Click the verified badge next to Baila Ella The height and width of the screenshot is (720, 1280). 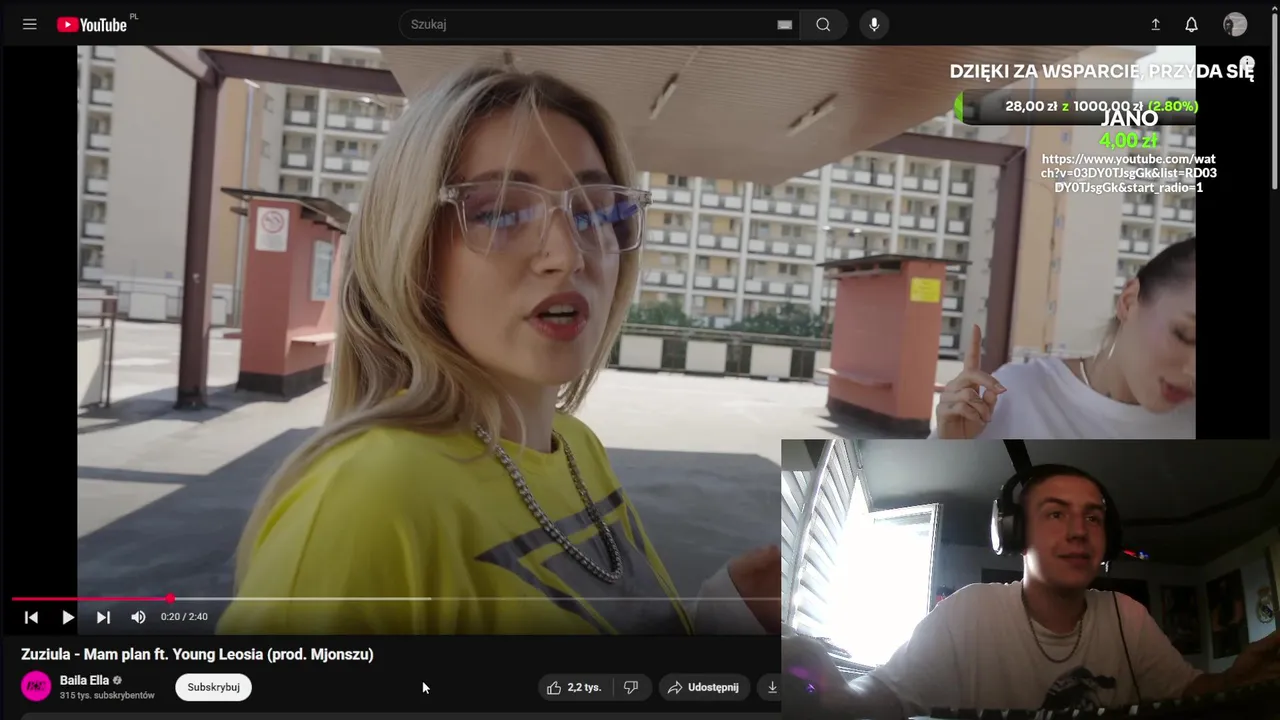117,680
